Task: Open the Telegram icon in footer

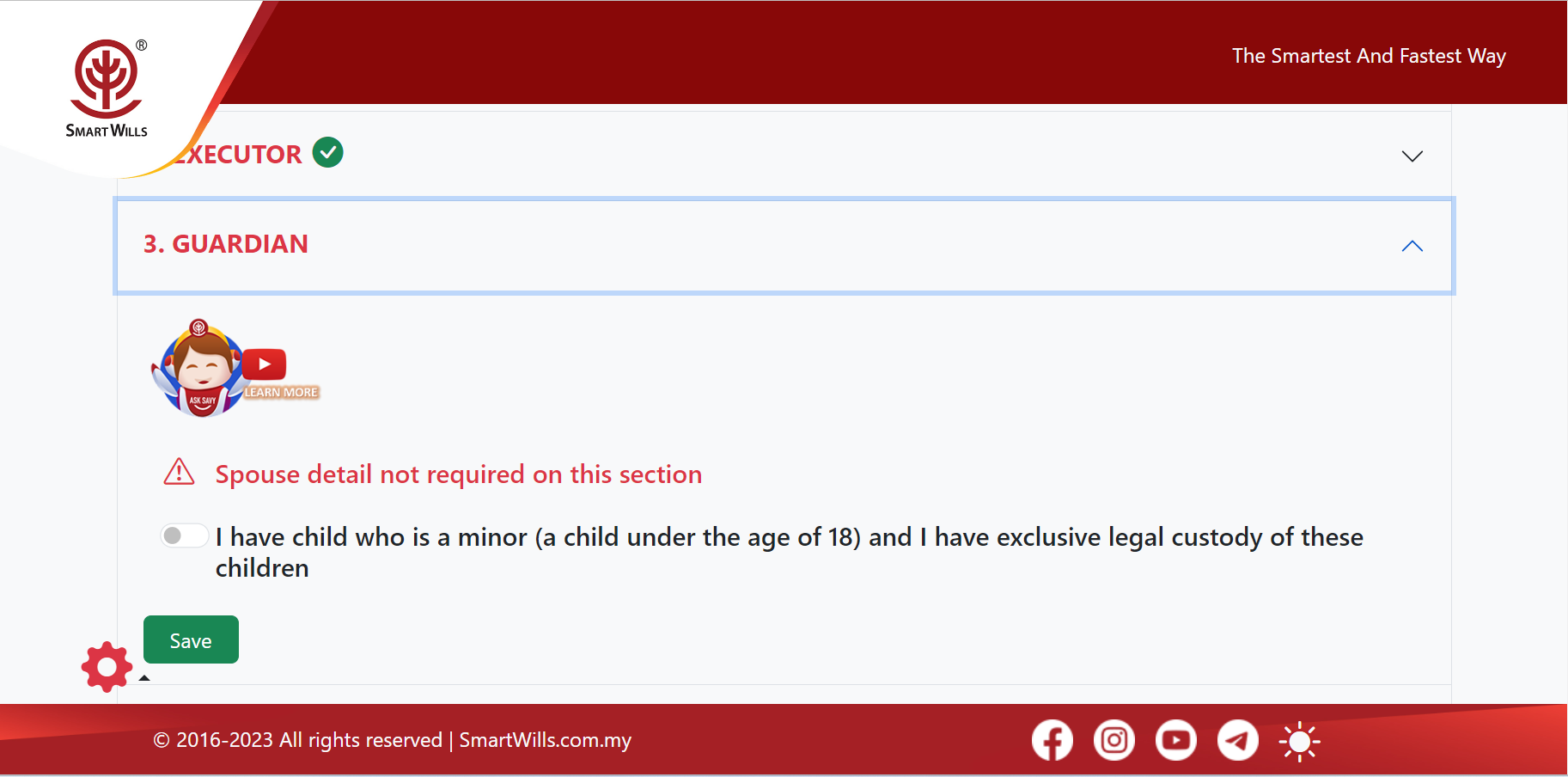Action: click(1237, 740)
